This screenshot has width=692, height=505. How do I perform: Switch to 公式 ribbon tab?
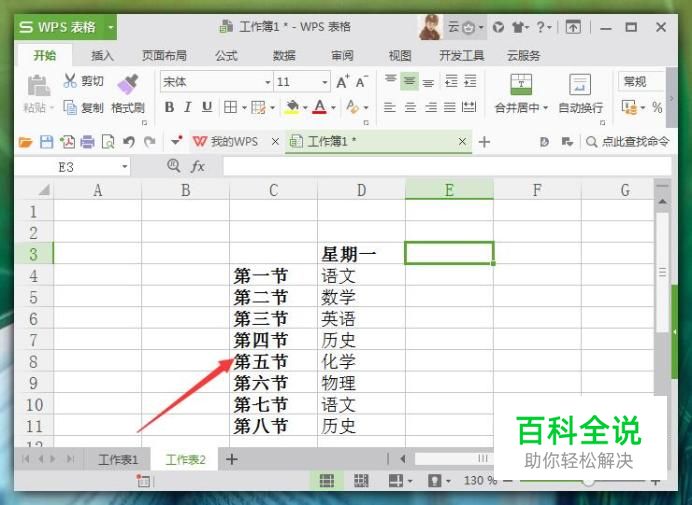tap(226, 56)
